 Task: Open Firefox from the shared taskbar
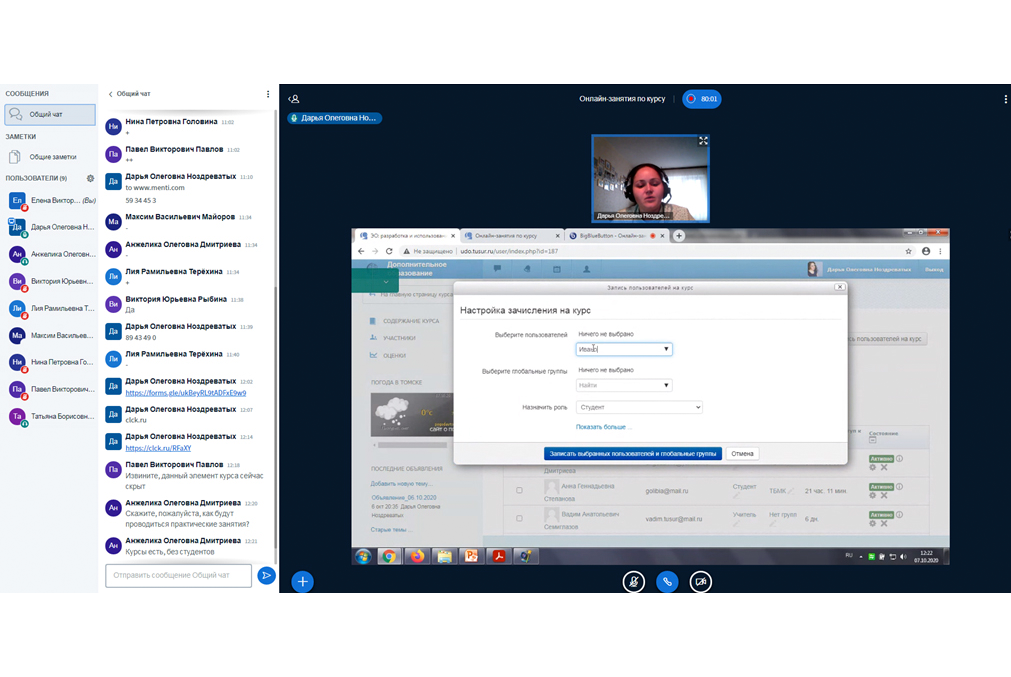pos(417,556)
